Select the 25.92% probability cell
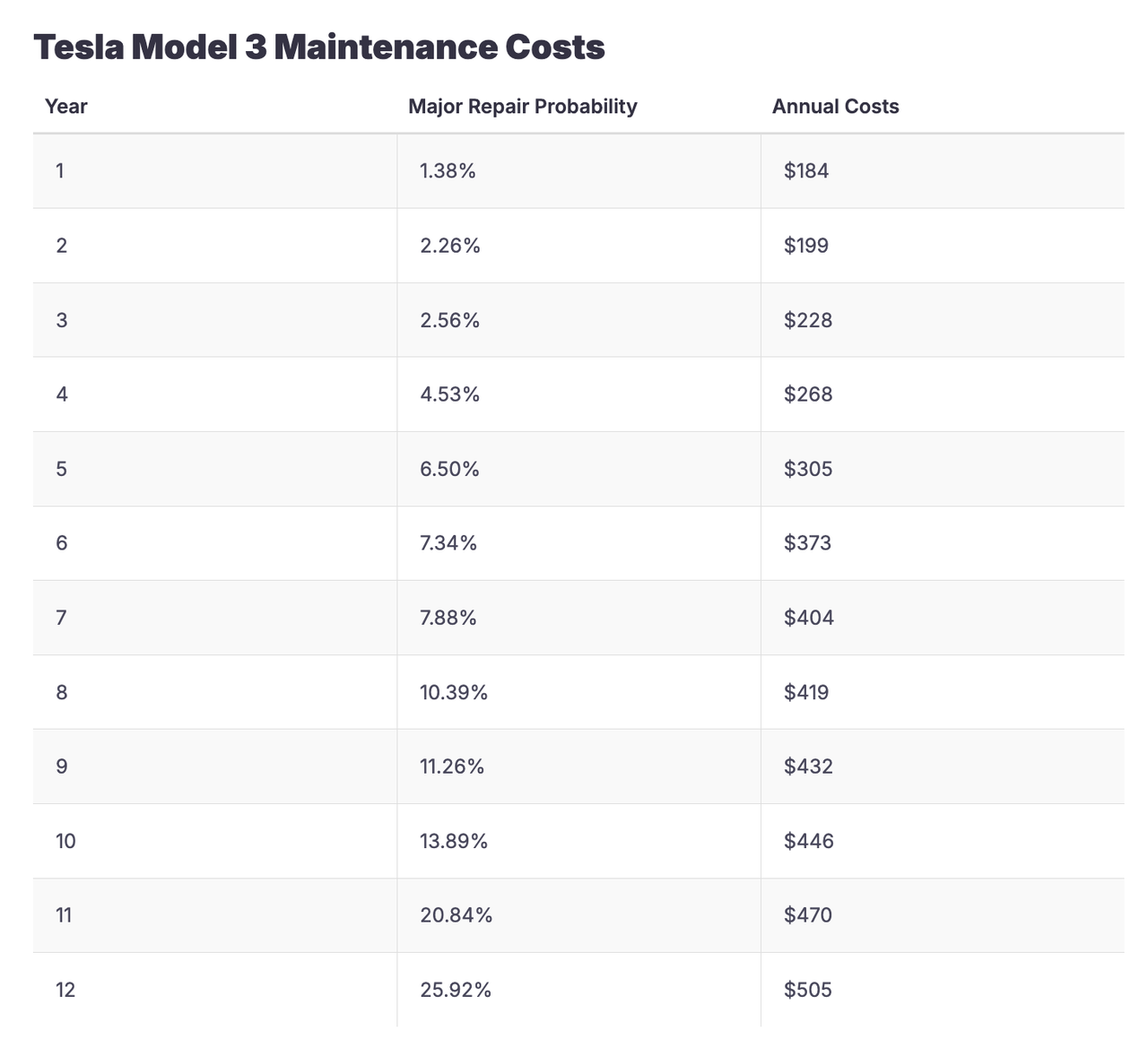Image resolution: width=1148 pixels, height=1048 pixels. [x=456, y=990]
